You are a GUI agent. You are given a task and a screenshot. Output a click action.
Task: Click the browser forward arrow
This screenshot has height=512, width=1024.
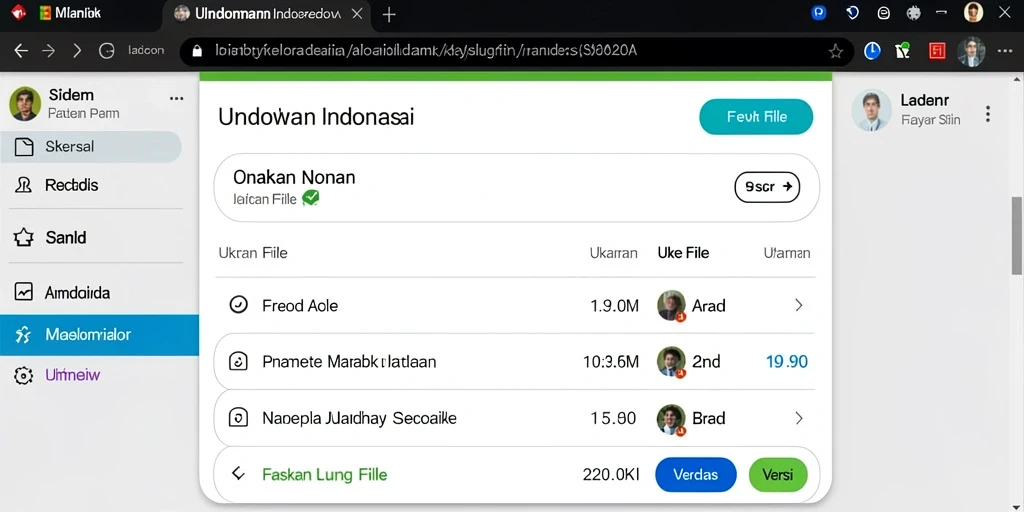[48, 51]
